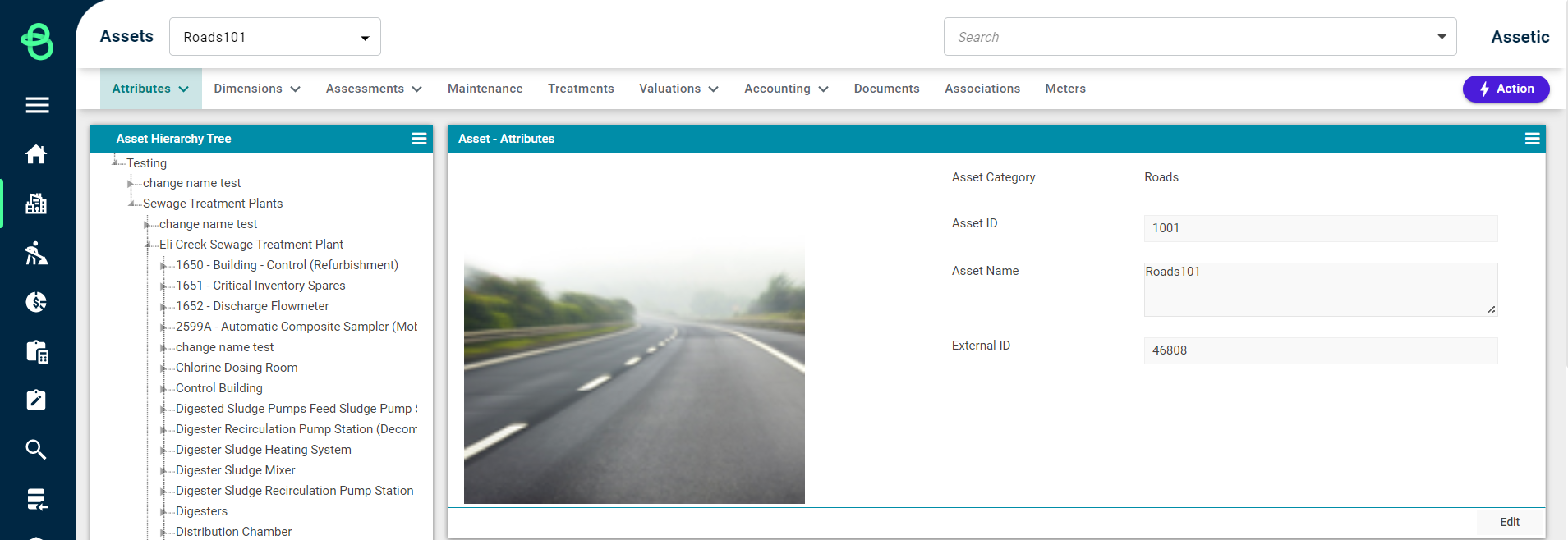
Task: Click the Assetic logo in the sidebar
Action: pos(37,41)
